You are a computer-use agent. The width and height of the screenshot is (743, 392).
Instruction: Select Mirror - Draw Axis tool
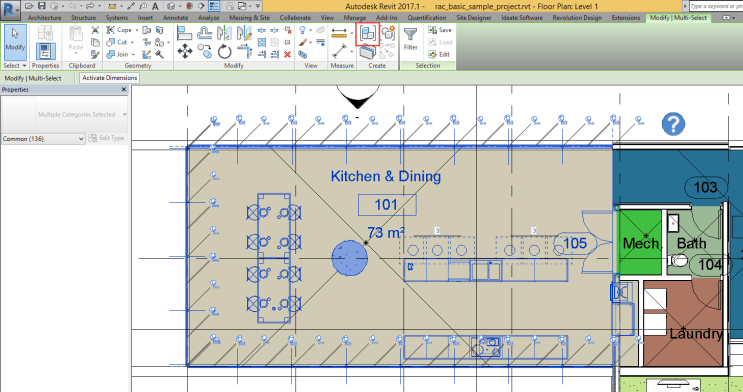(x=244, y=33)
